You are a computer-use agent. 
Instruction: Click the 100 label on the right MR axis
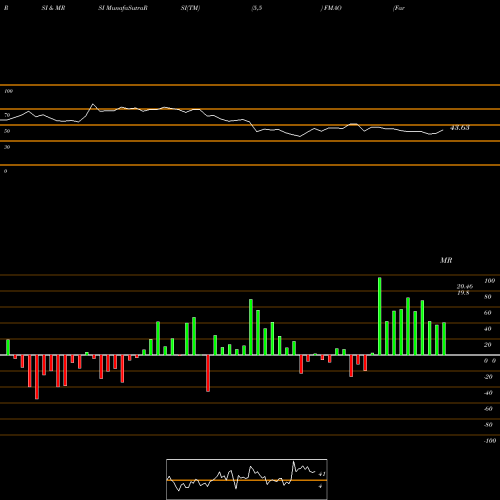coord(490,281)
